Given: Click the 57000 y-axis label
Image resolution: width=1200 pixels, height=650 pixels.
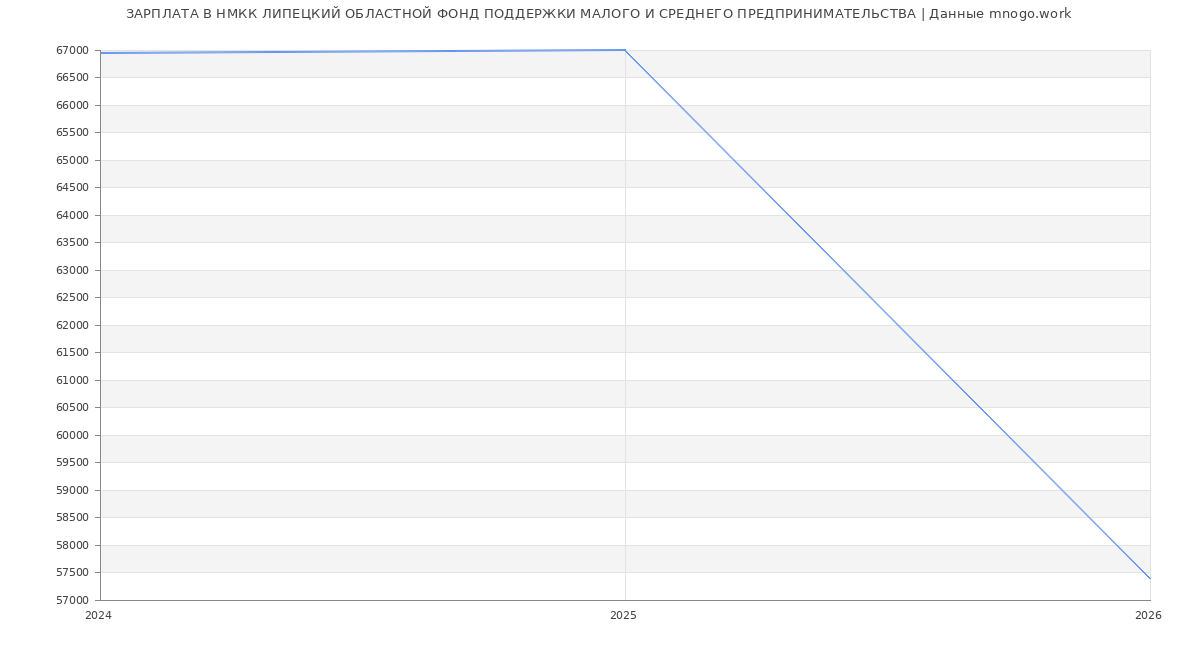Looking at the screenshot, I should [x=73, y=600].
